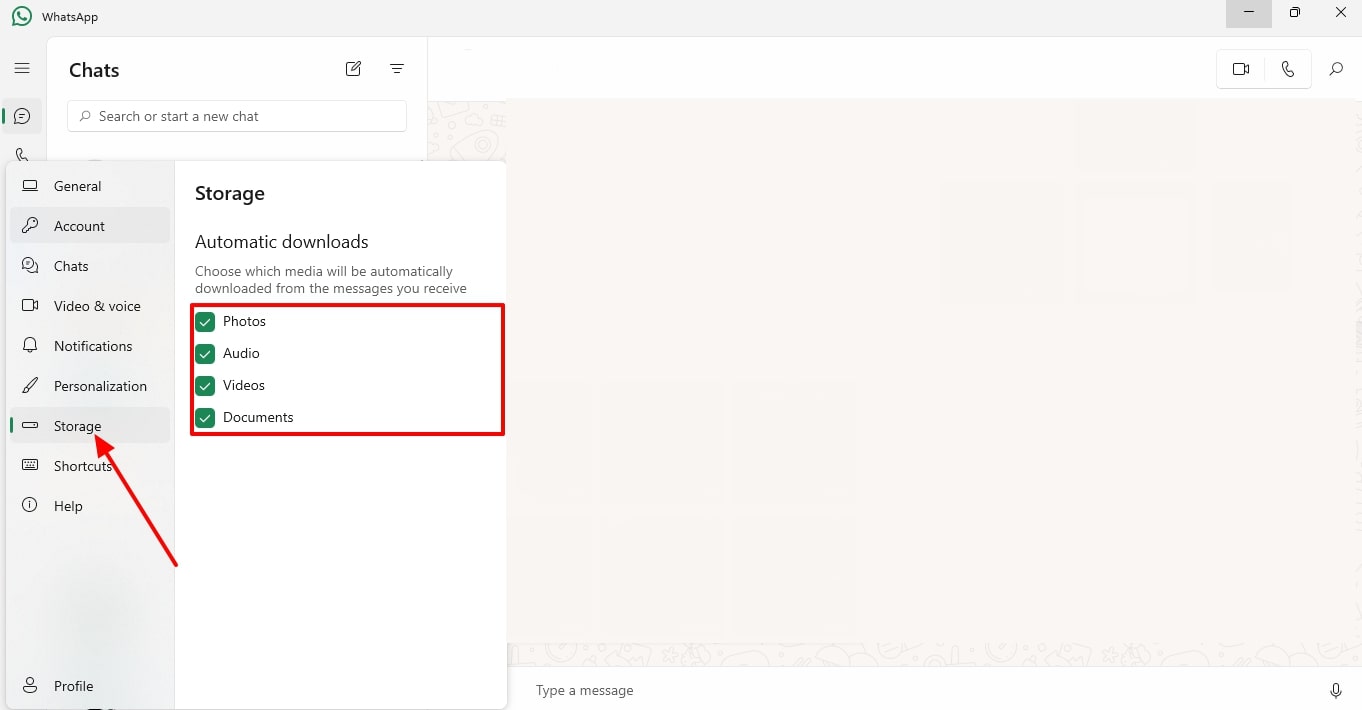Viewport: 1362px width, 710px height.
Task: Open the hamburger navigation menu
Action: 22,68
